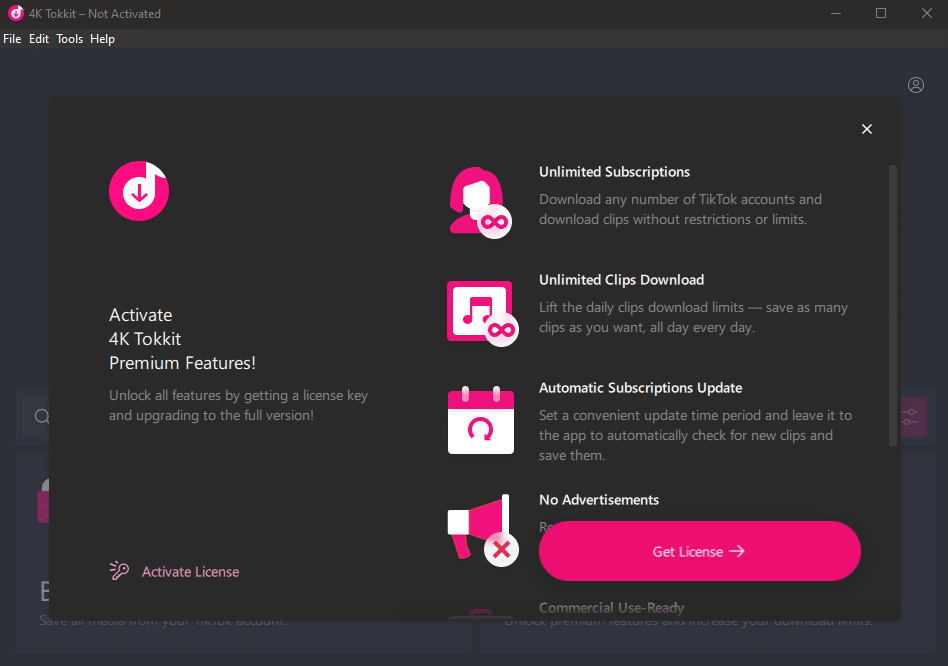Maximize the 4K Tokkit window

pyautogui.click(x=881, y=13)
